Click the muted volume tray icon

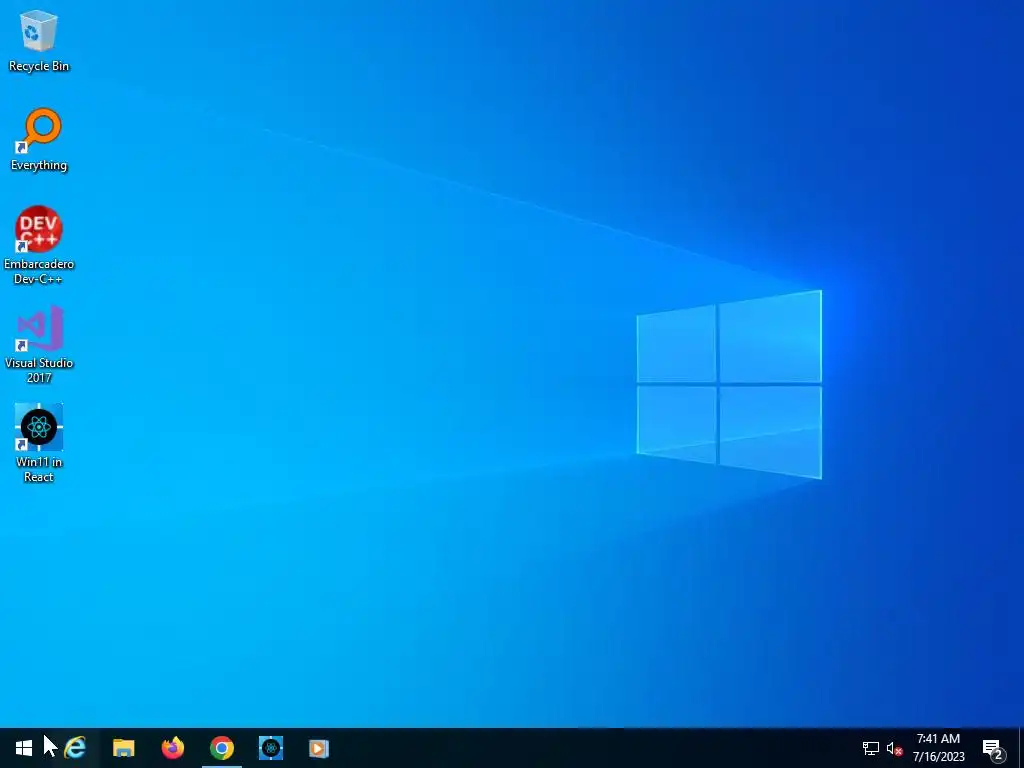pyautogui.click(x=894, y=748)
